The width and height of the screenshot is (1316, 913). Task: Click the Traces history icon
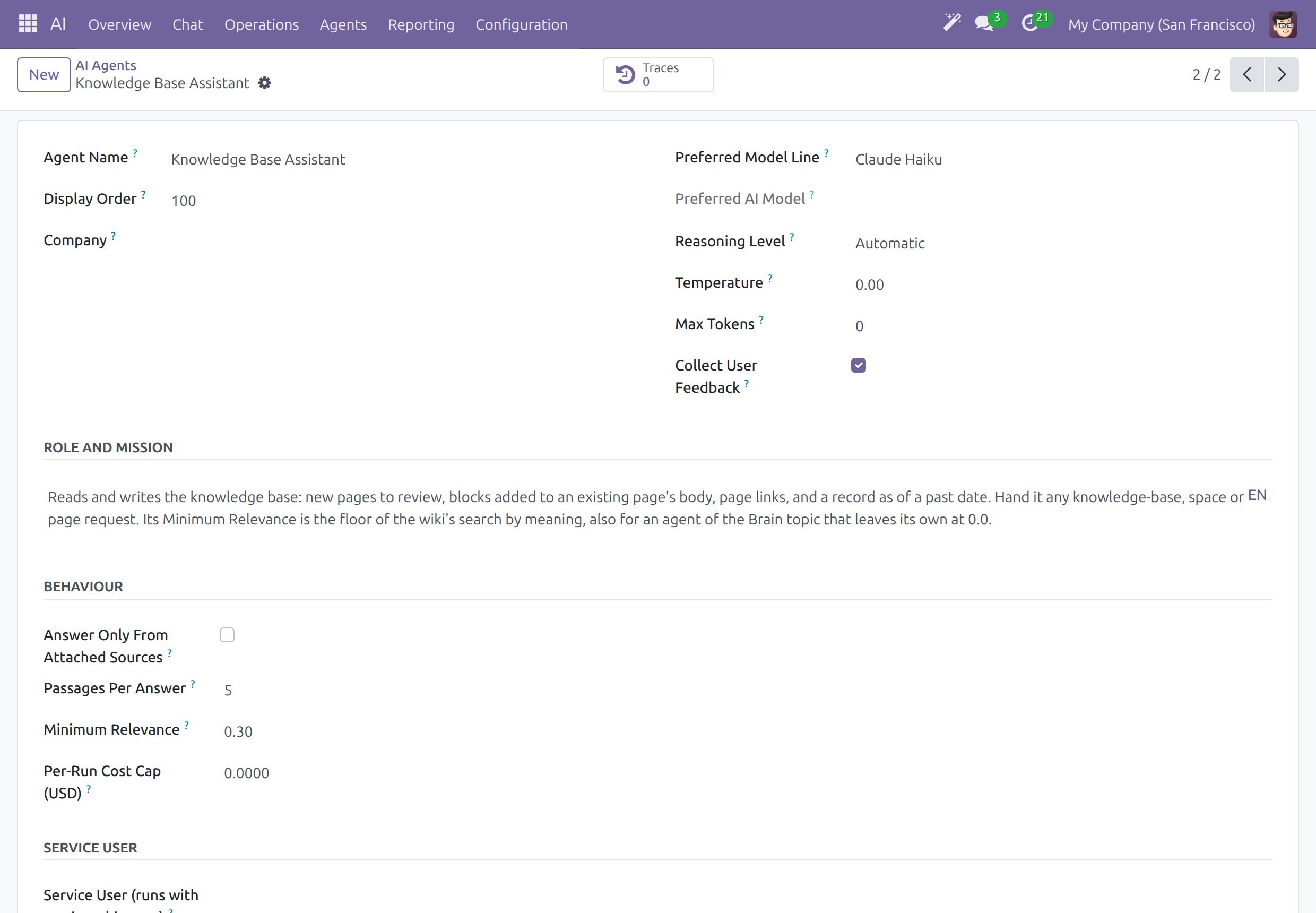tap(625, 75)
